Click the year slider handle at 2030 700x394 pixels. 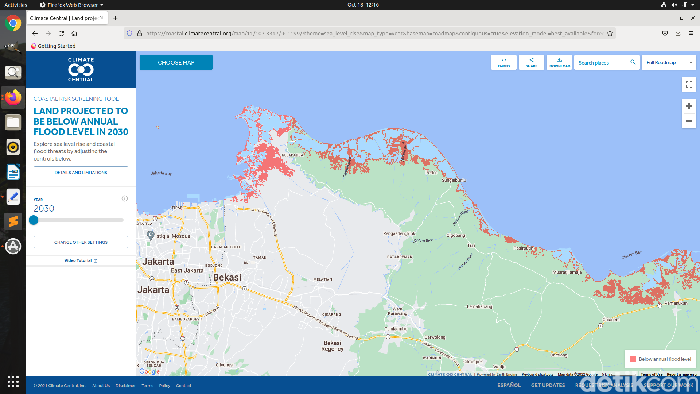pos(33,220)
